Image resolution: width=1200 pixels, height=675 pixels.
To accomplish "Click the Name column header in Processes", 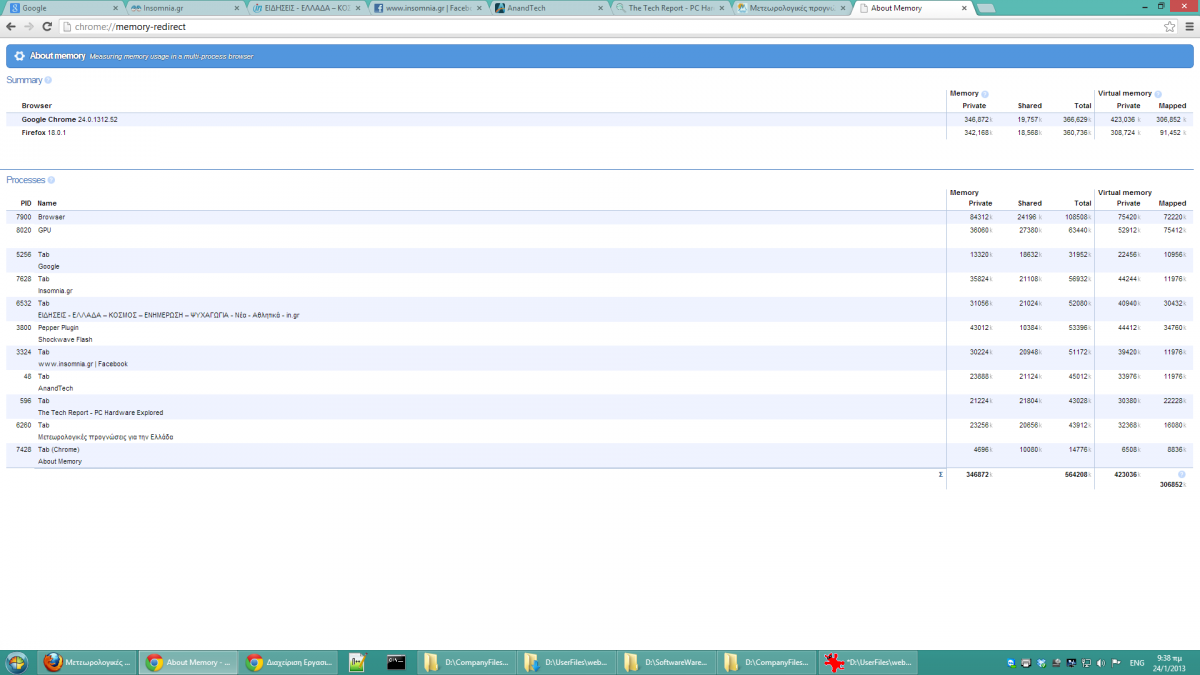I will [x=47, y=203].
